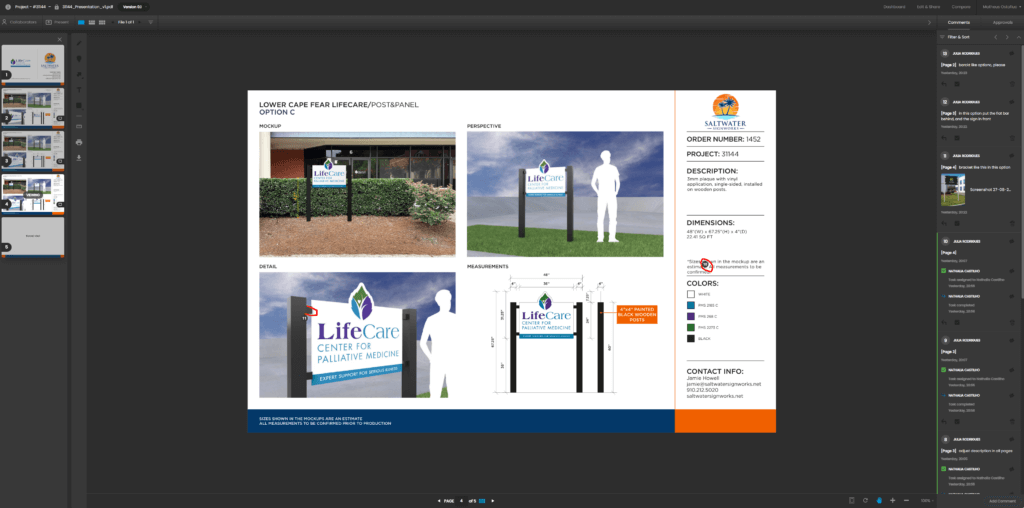Open the Dashboard menu

(x=894, y=7)
